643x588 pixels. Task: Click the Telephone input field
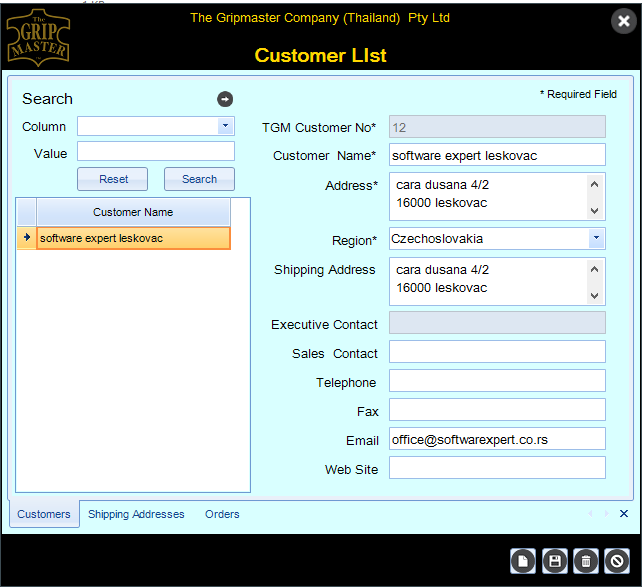point(497,381)
